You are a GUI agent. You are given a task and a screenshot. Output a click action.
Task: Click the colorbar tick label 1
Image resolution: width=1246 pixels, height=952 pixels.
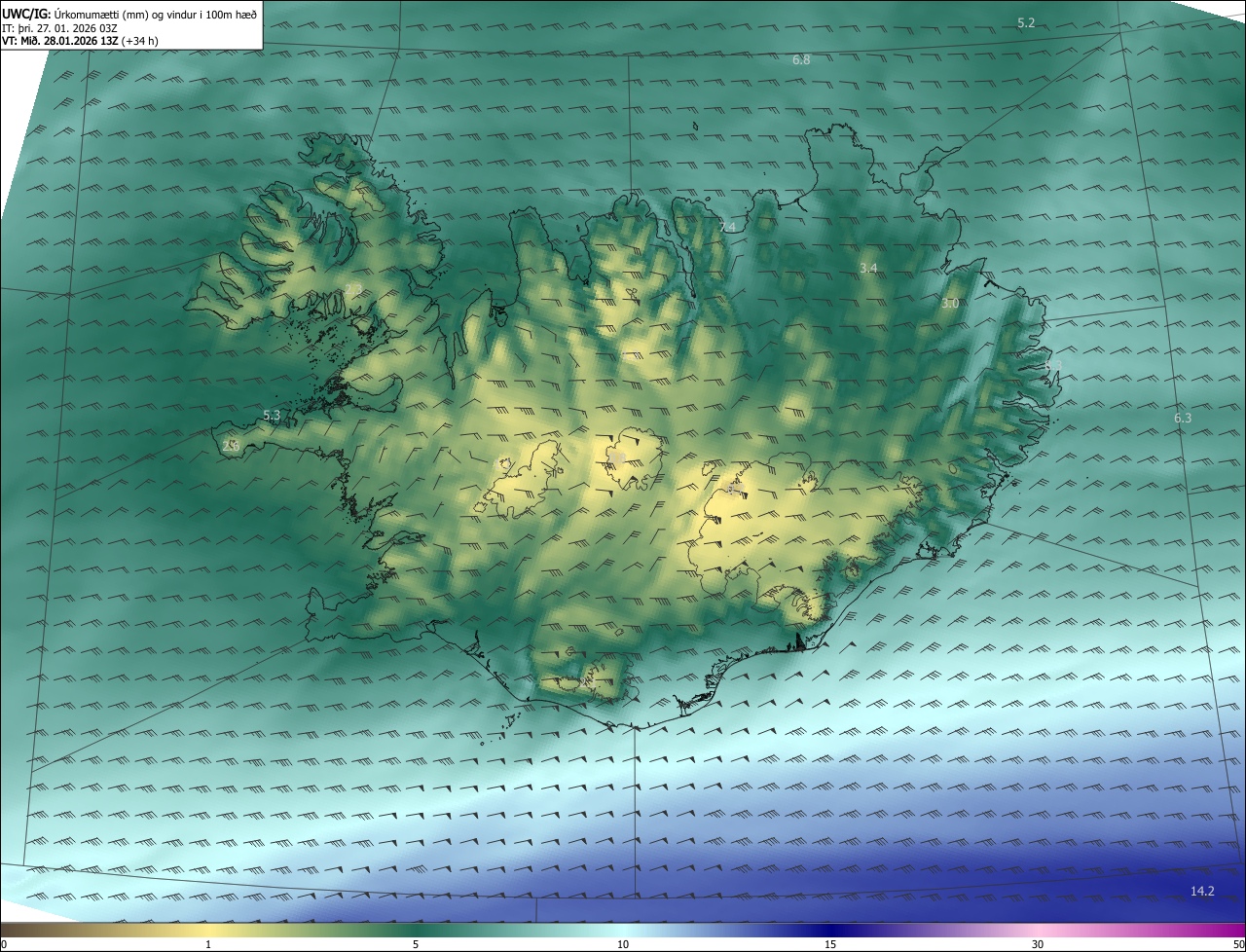point(208,944)
